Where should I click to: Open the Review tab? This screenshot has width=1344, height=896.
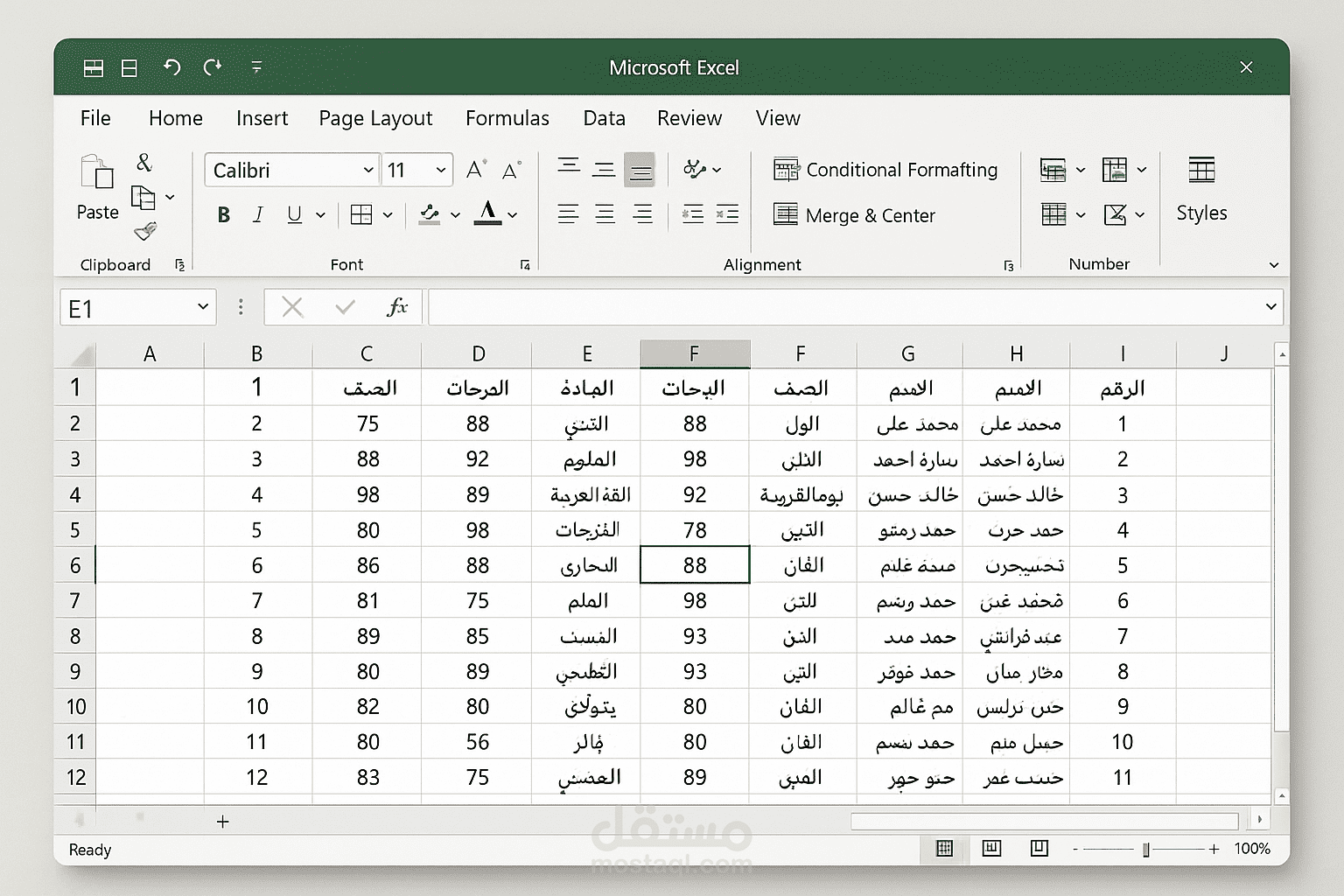(x=689, y=118)
